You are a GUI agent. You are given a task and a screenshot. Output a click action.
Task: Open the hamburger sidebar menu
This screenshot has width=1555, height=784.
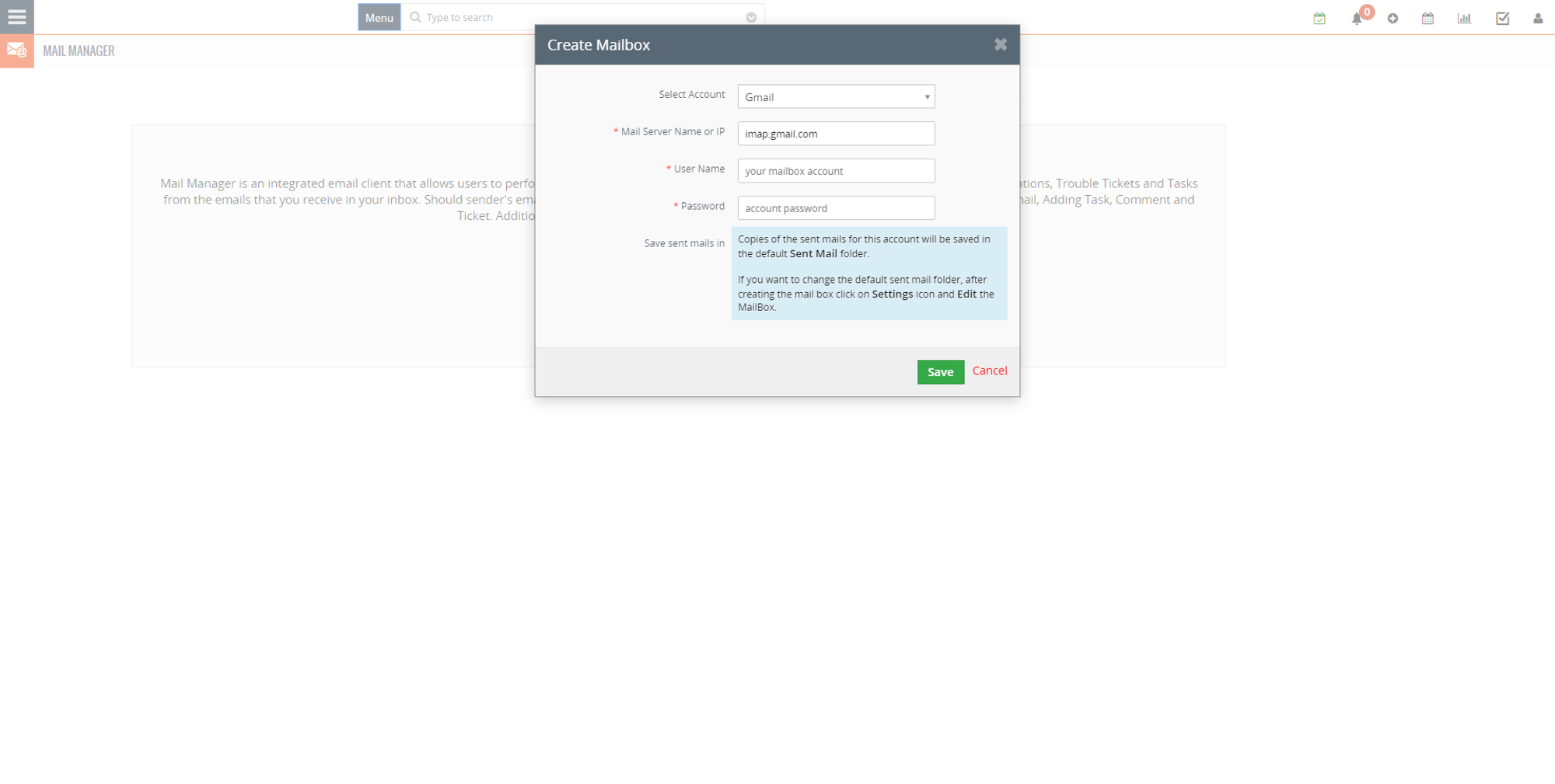(x=16, y=16)
